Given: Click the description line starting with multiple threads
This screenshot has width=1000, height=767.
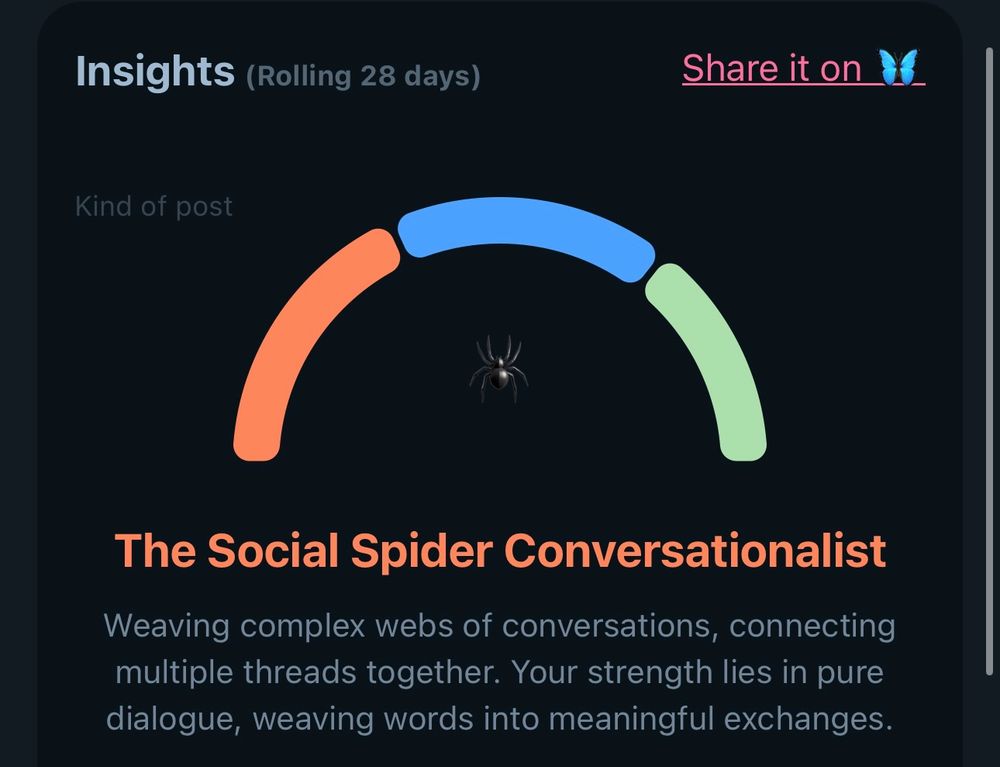Looking at the screenshot, I should click(498, 672).
